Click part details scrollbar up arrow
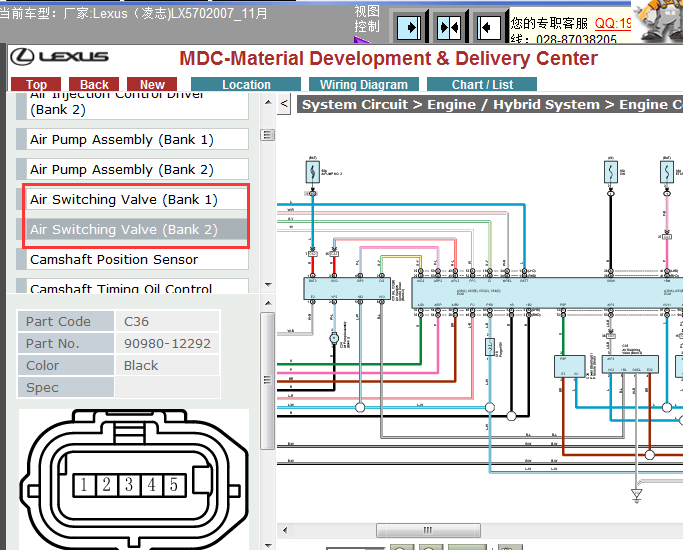 (268, 303)
